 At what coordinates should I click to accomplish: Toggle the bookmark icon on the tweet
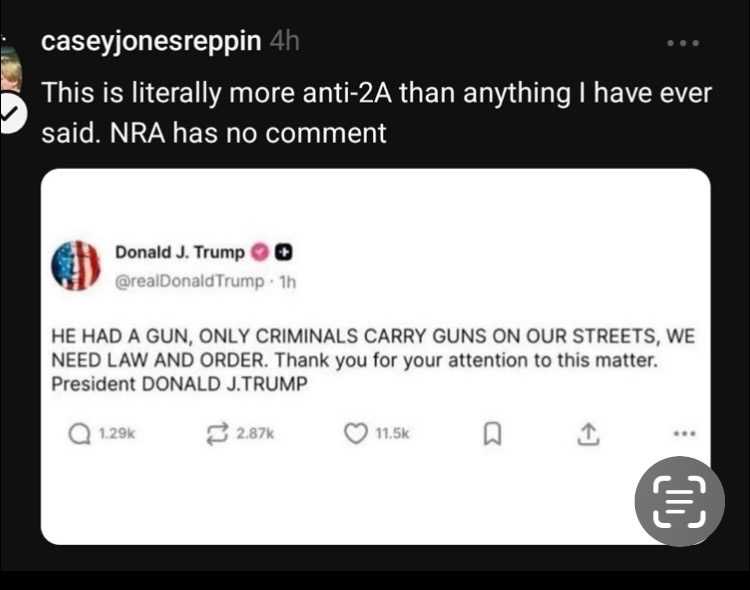click(x=492, y=433)
